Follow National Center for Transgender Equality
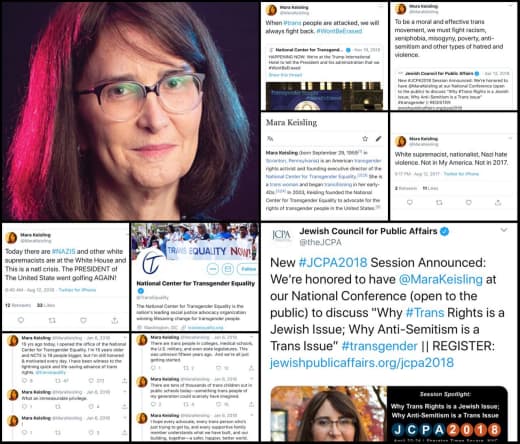This screenshot has height=444, width=520. click(x=248, y=269)
